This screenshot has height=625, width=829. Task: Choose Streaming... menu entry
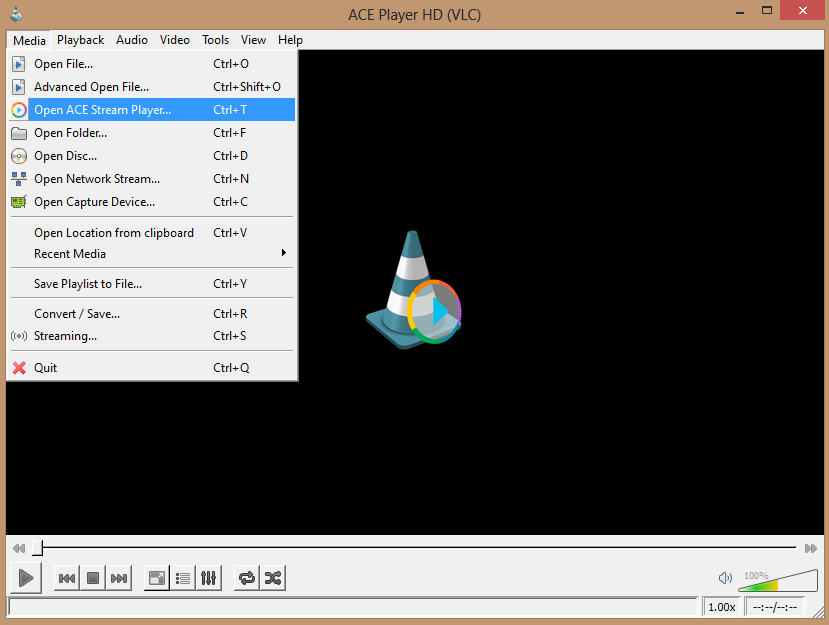pos(152,336)
